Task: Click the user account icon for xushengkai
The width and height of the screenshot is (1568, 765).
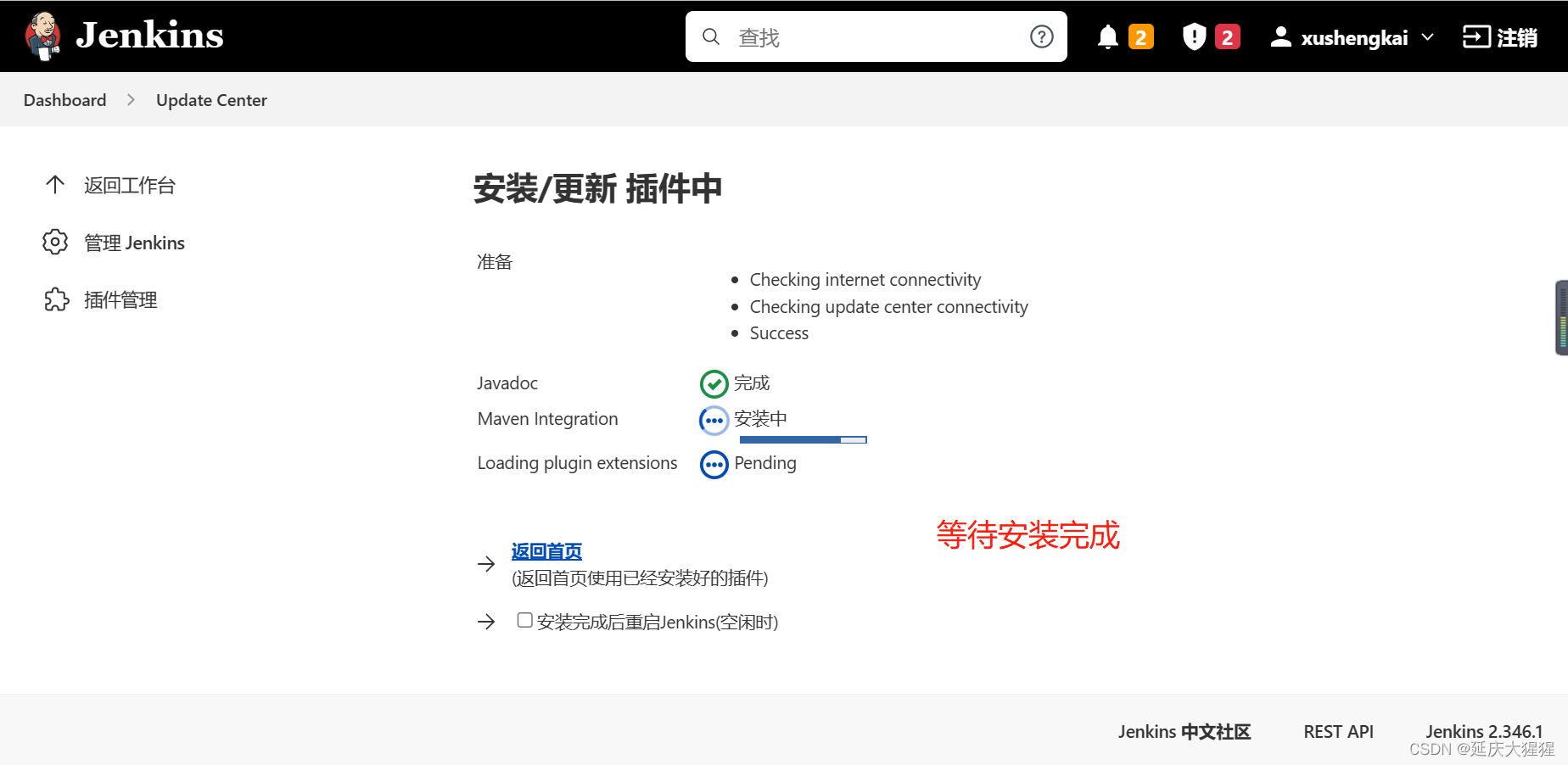Action: tap(1280, 36)
